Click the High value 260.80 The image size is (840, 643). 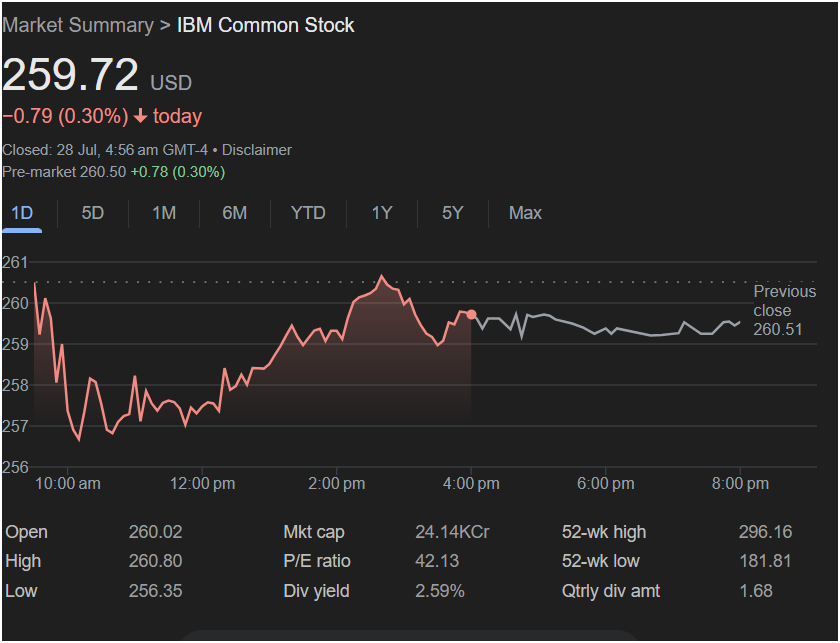(155, 561)
